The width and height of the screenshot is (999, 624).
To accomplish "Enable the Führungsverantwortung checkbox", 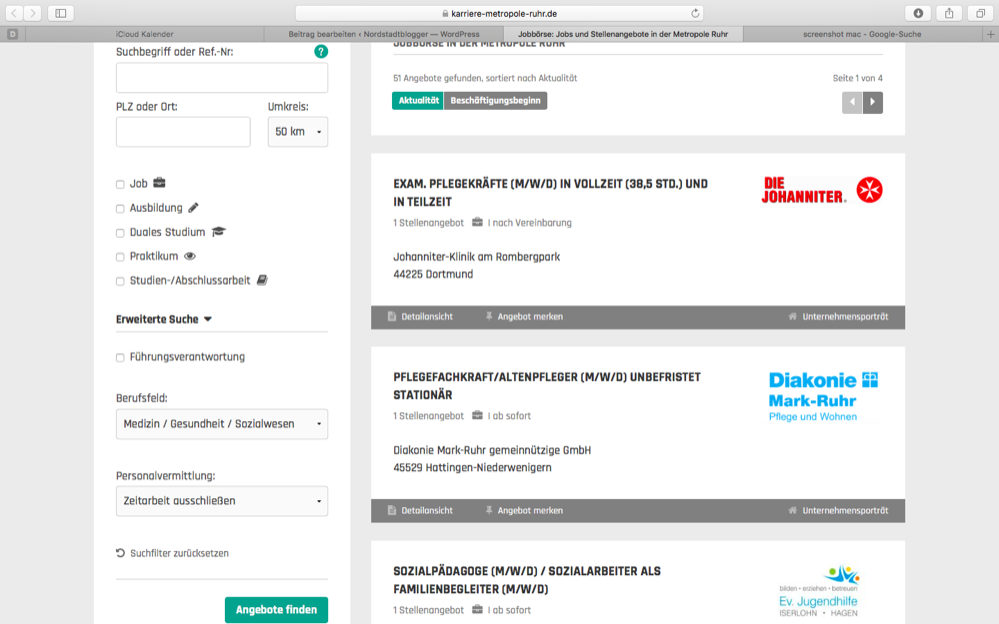I will click(x=120, y=358).
